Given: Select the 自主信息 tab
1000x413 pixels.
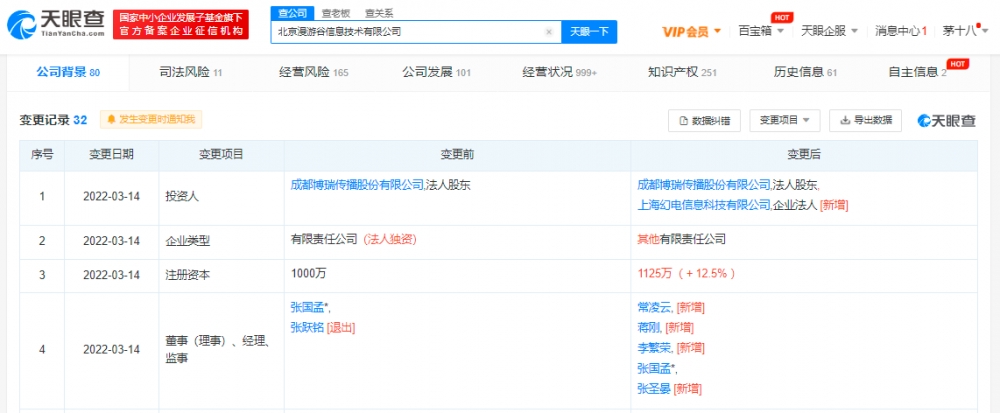Looking at the screenshot, I should pos(917,73).
